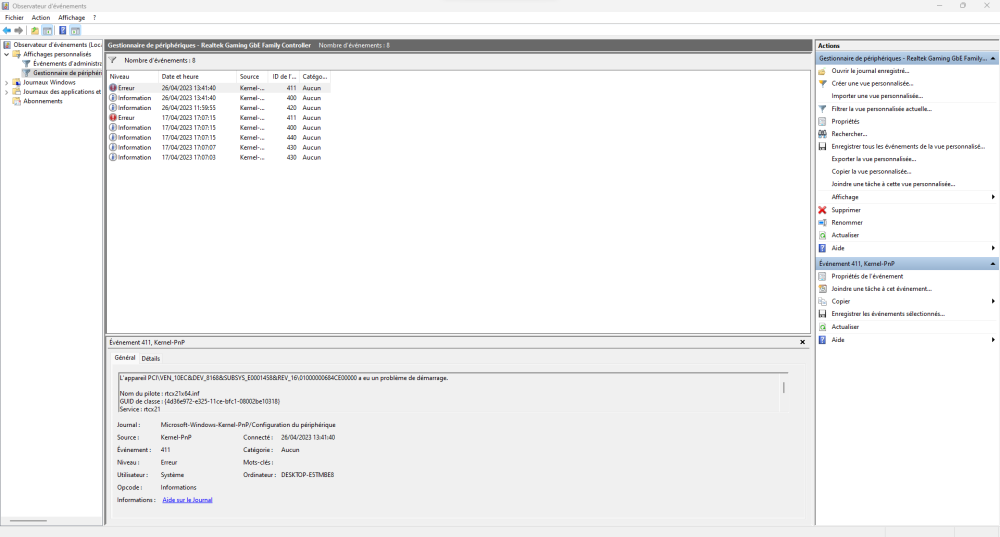The height and width of the screenshot is (537, 1000).
Task: Click 'Importer une vue personnalisée...' action
Action: coord(877,96)
